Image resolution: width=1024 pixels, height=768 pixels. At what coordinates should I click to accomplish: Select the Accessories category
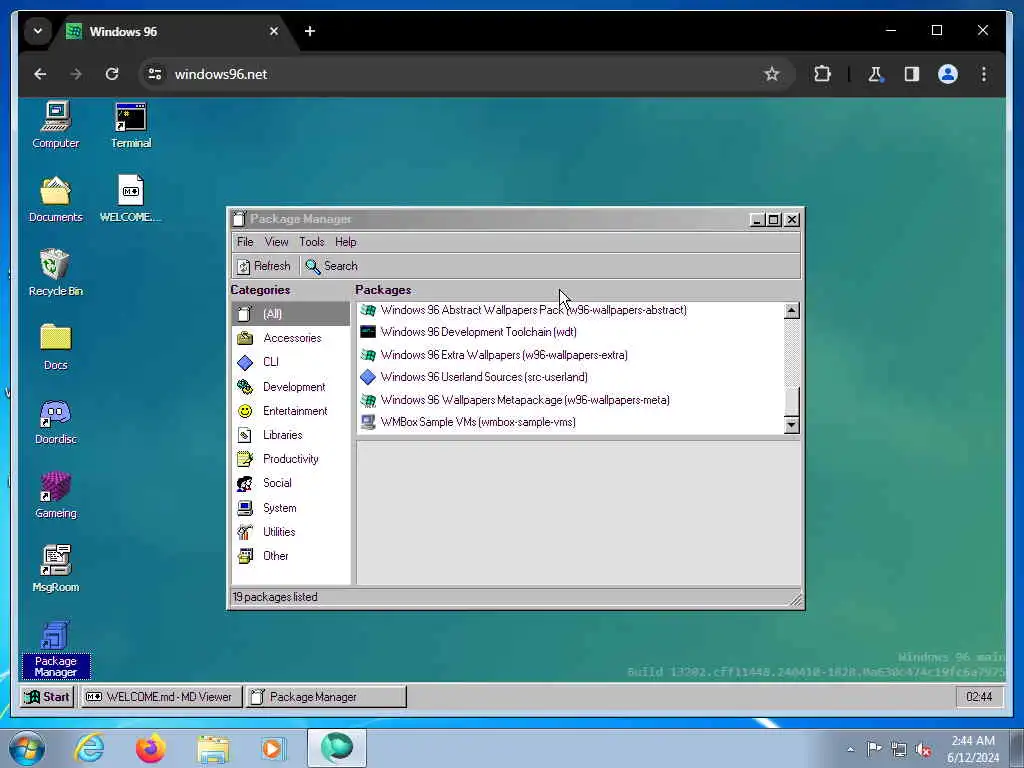tap(291, 338)
